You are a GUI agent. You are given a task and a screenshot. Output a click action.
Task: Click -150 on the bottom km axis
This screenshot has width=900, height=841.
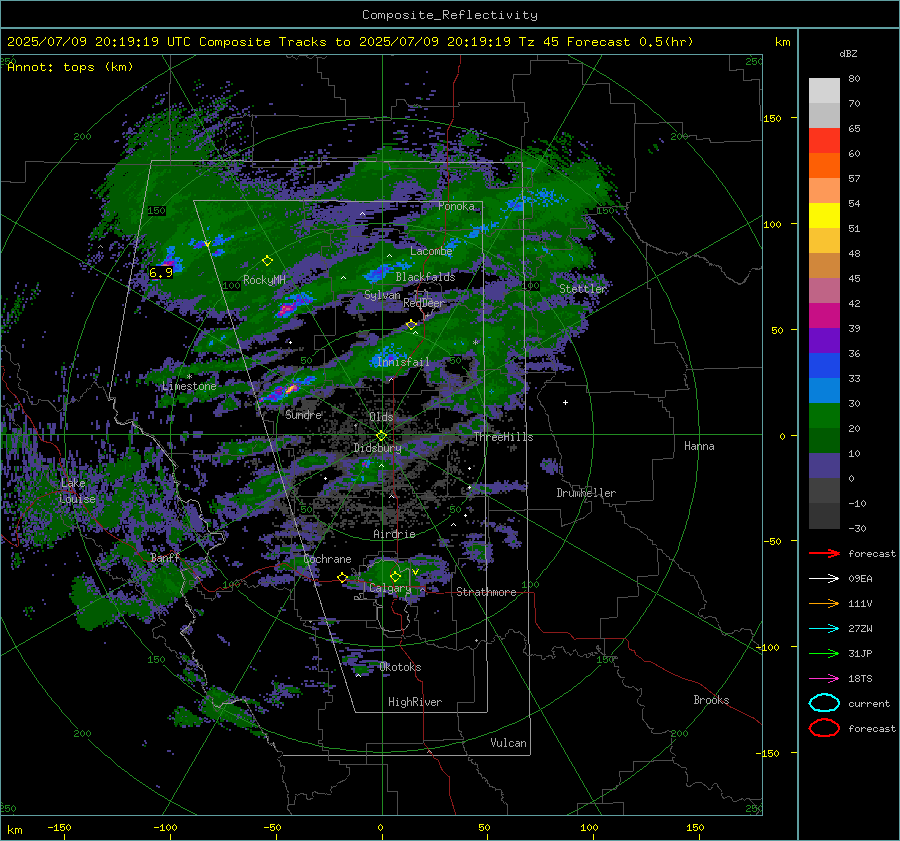click(59, 827)
